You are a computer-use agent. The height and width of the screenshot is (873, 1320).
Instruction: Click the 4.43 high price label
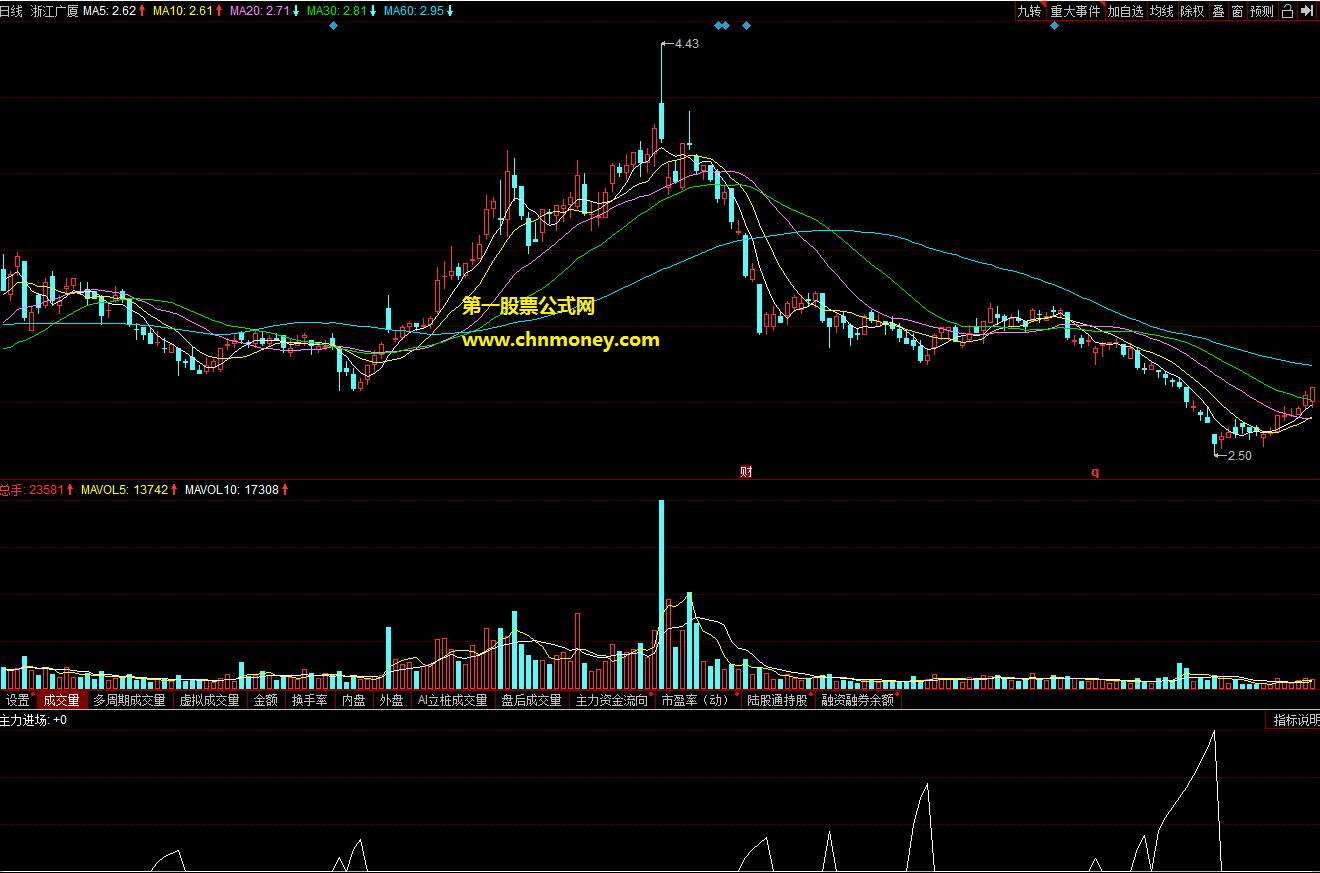(687, 44)
